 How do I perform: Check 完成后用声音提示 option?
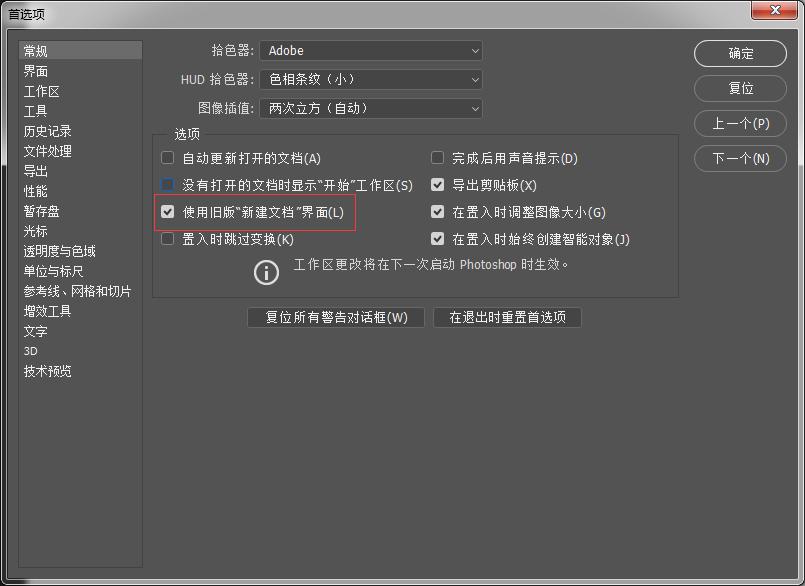[437, 157]
